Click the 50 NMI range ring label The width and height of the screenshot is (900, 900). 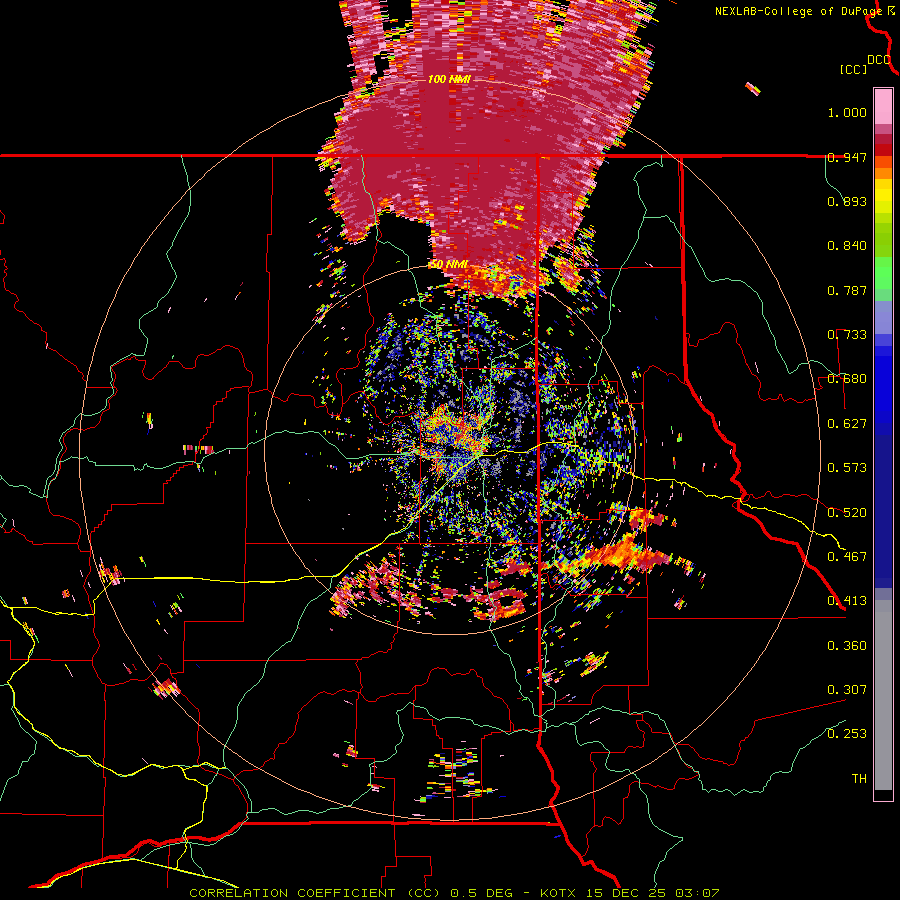[x=449, y=265]
